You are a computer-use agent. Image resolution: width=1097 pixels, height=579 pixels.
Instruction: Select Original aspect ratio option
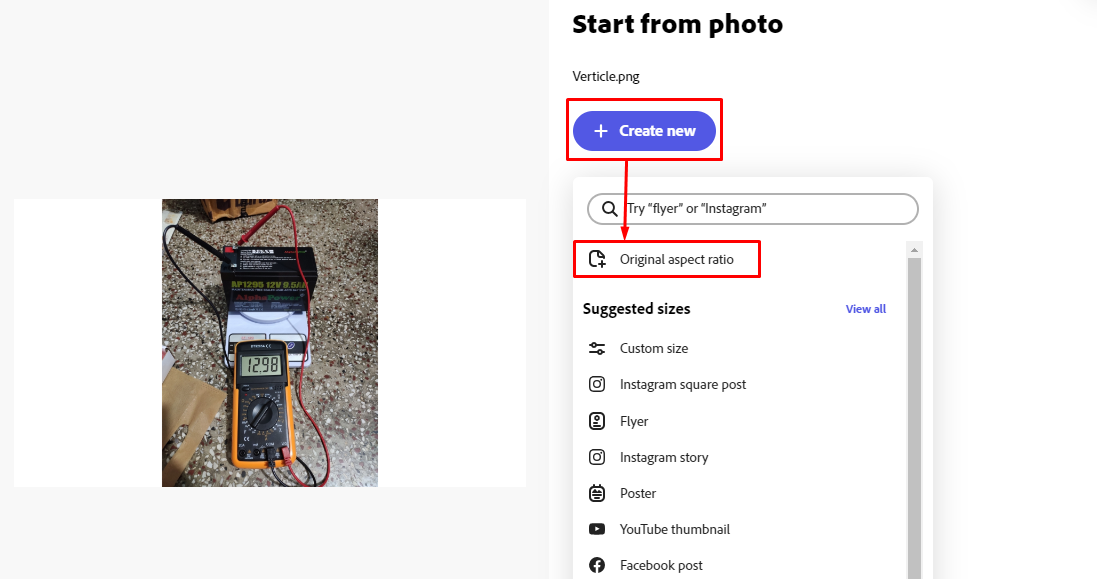(676, 259)
